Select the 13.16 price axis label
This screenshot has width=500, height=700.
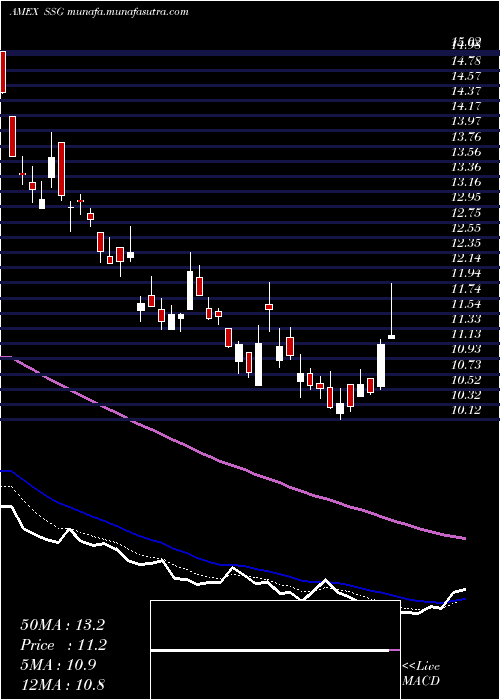tap(466, 182)
